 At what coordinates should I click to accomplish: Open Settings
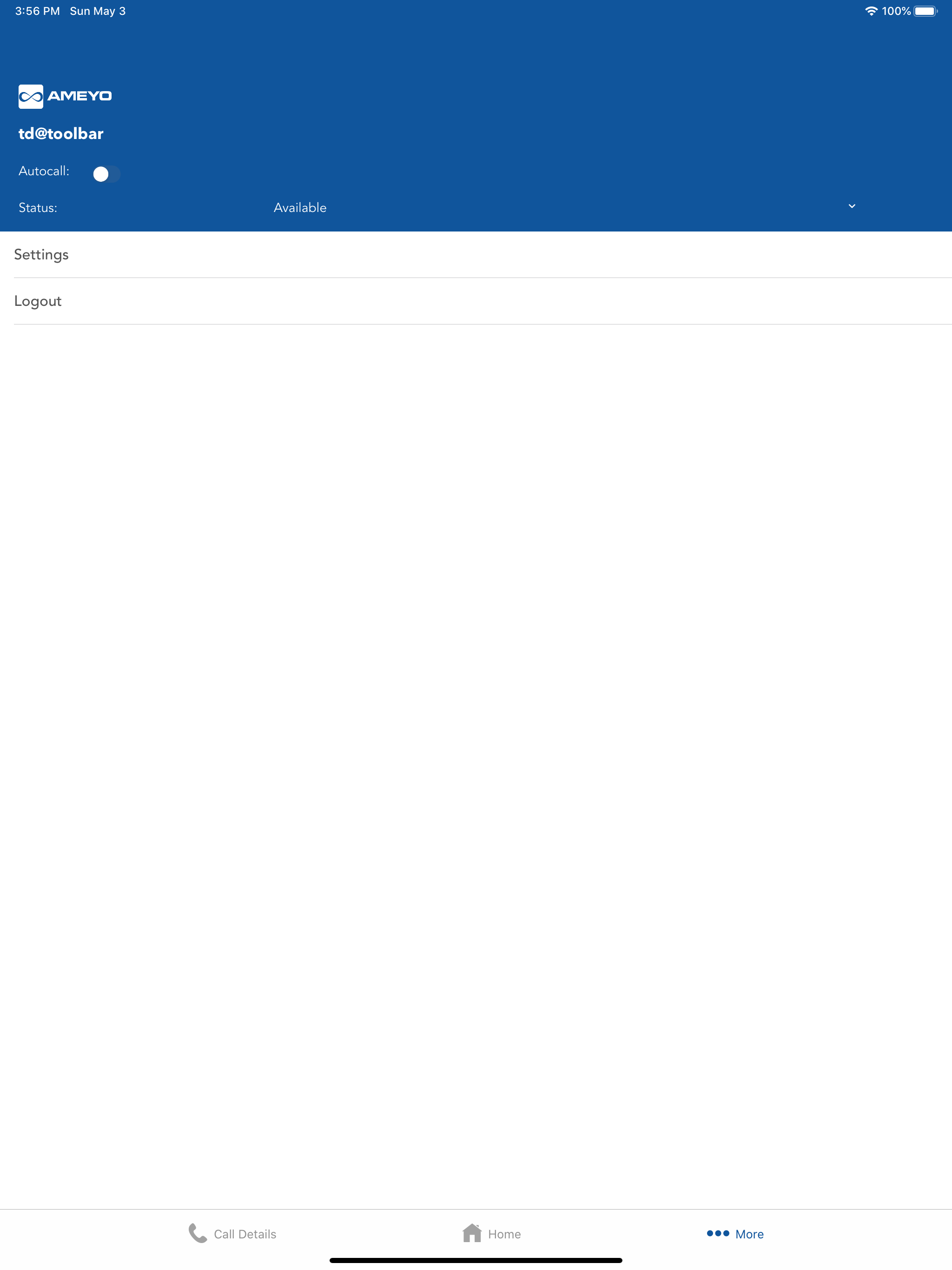click(x=476, y=254)
